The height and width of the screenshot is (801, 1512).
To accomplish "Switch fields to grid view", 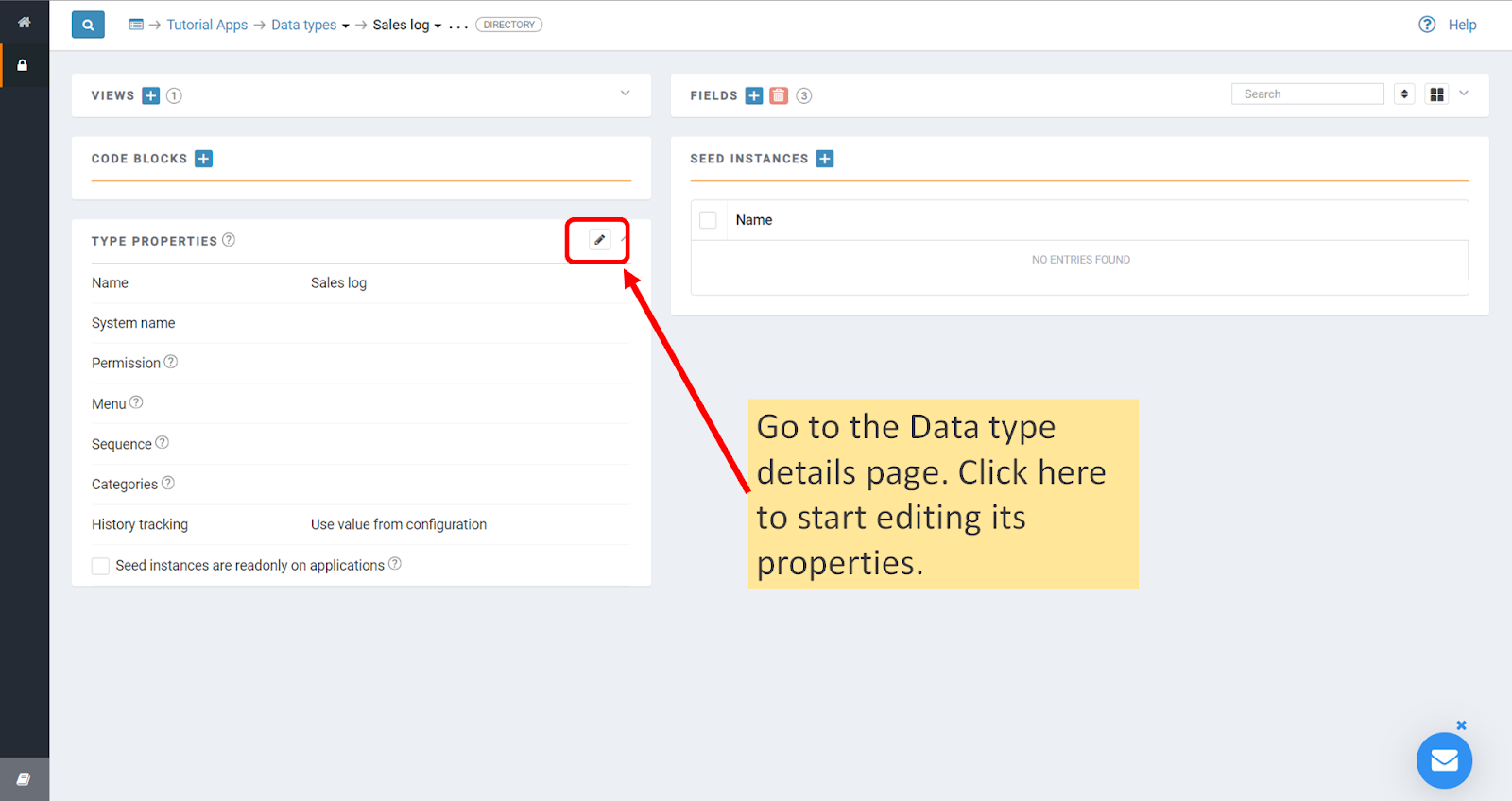I will (x=1437, y=94).
